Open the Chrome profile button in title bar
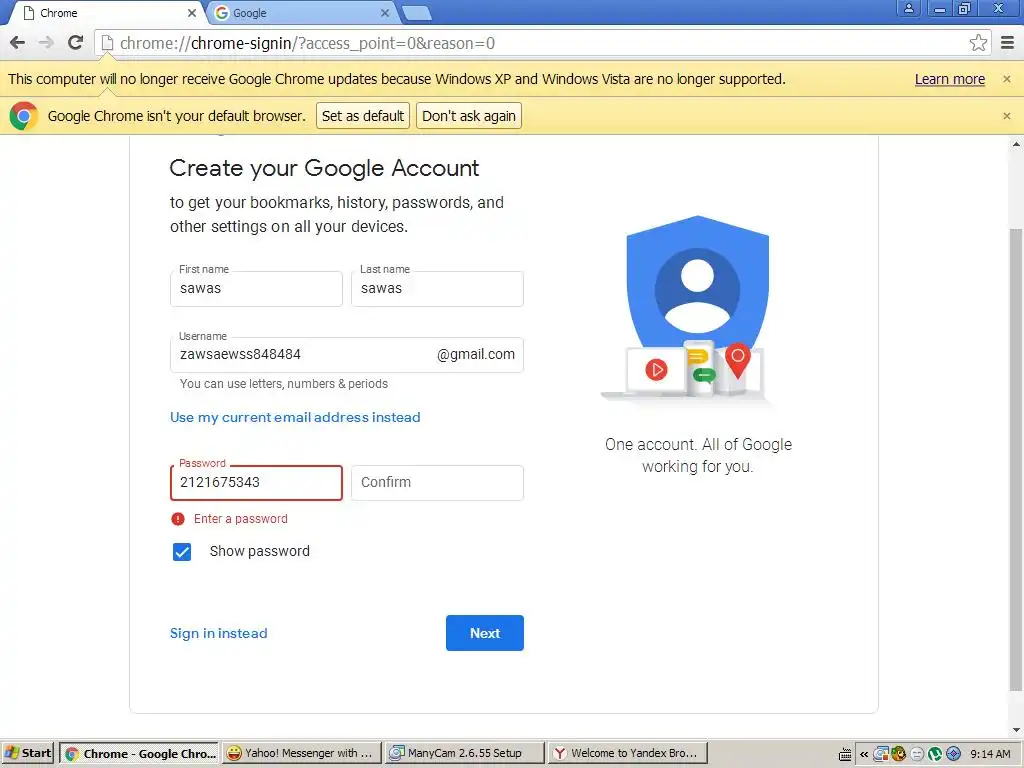1024x768 pixels. (908, 8)
